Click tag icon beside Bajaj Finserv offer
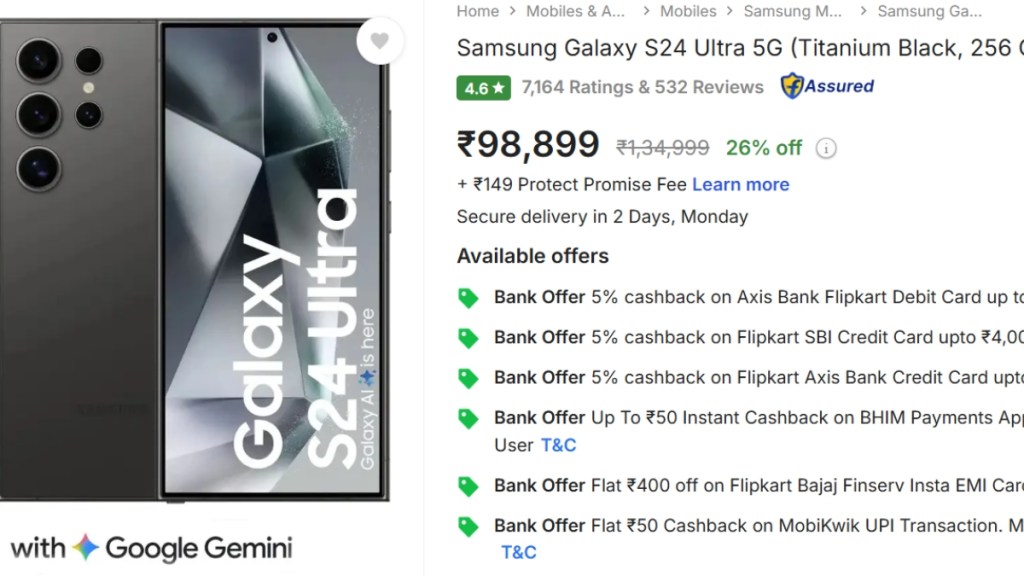 [x=468, y=486]
